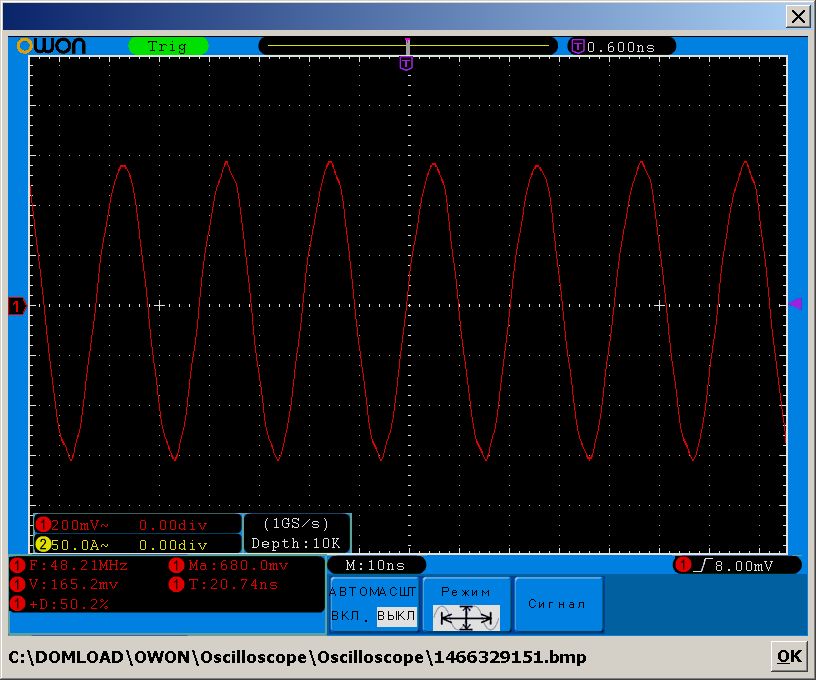The image size is (816, 680).
Task: Click the purple T trigger position marker
Action: (406, 63)
